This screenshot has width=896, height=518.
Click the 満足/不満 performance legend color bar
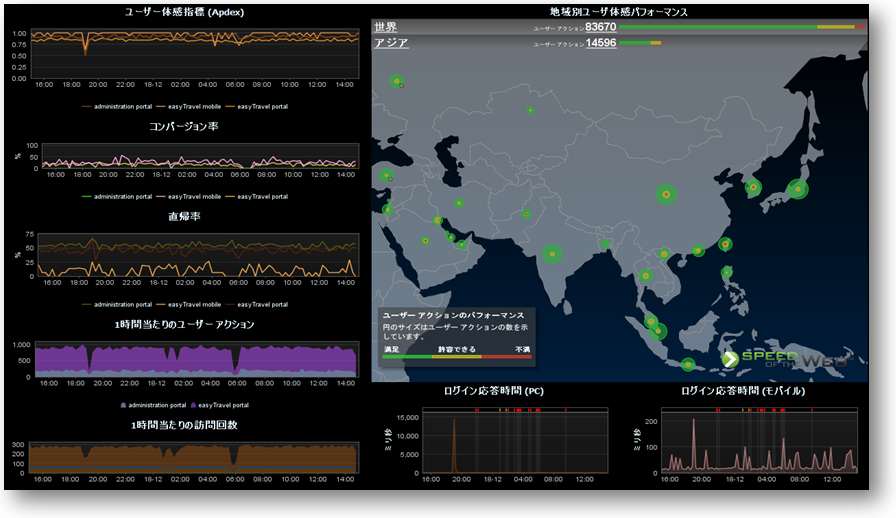point(456,356)
